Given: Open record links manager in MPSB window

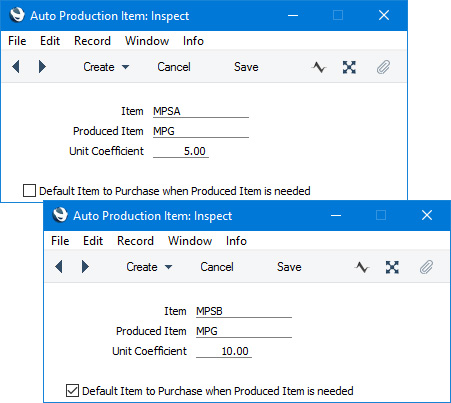Looking at the screenshot, I should [x=392, y=267].
